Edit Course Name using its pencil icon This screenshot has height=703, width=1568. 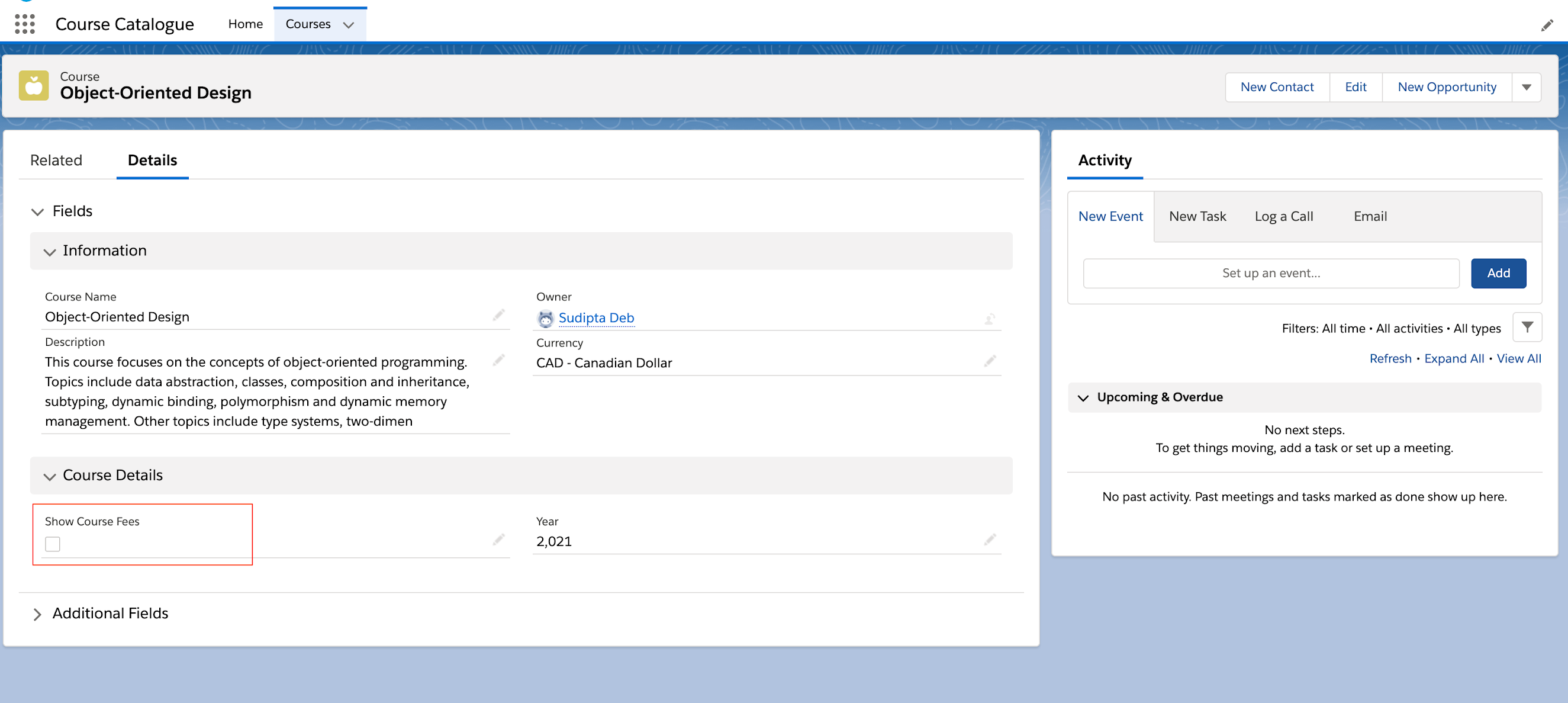pyautogui.click(x=499, y=315)
